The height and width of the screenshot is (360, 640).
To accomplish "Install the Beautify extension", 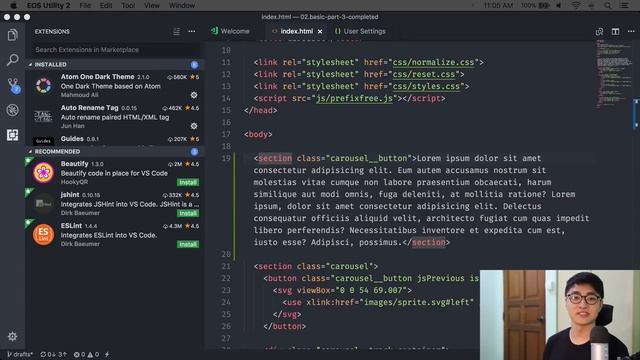I will point(188,182).
